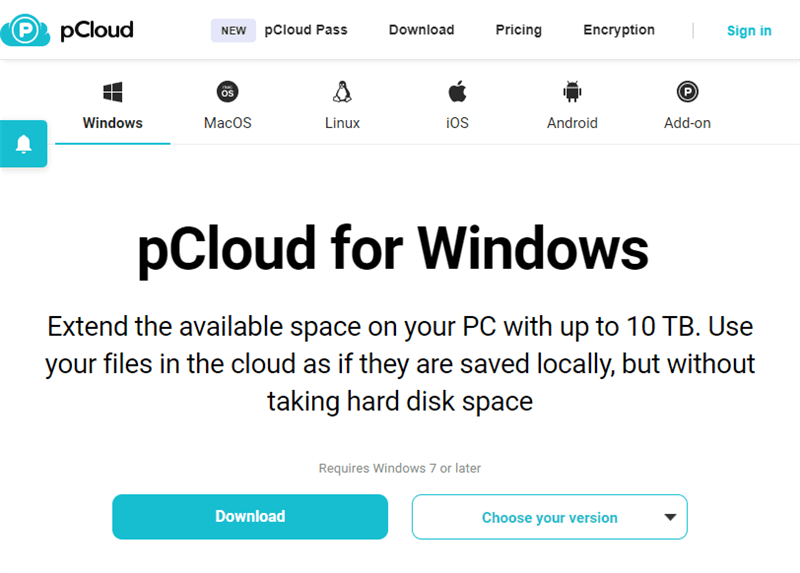The image size is (800, 573).
Task: Open the Add-on pCloud icon
Action: (x=687, y=92)
